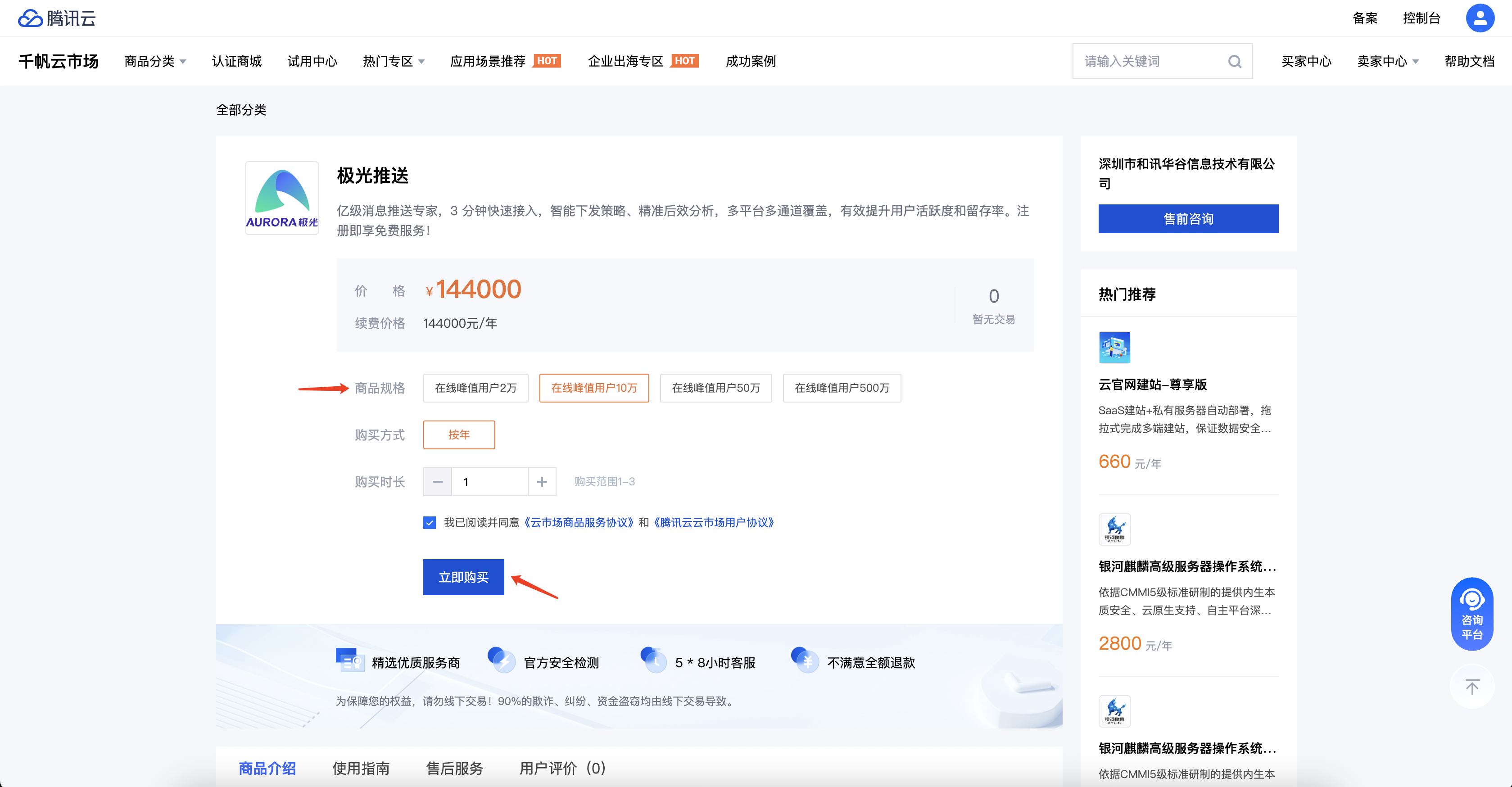This screenshot has height=787, width=1512.
Task: Select spec 在线峰值用户500万
Action: pos(842,388)
